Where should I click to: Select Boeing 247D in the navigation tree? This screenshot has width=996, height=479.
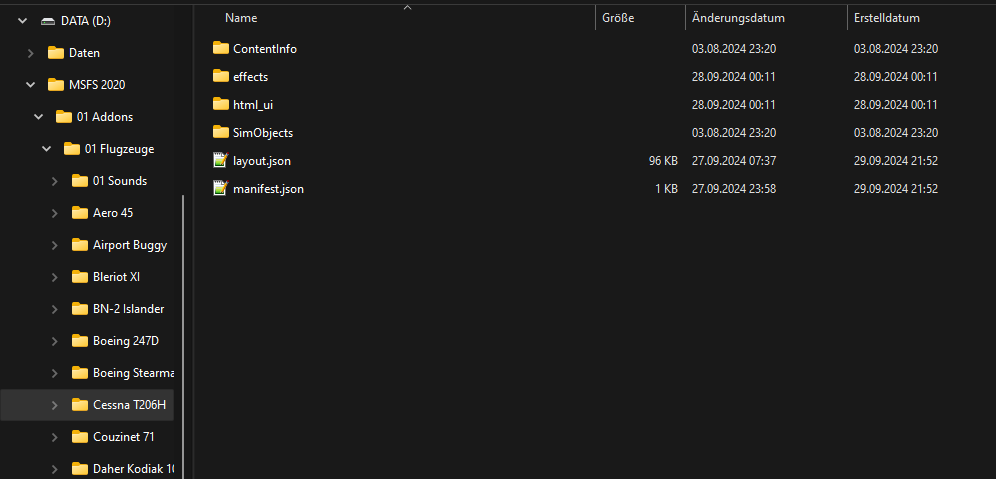126,341
